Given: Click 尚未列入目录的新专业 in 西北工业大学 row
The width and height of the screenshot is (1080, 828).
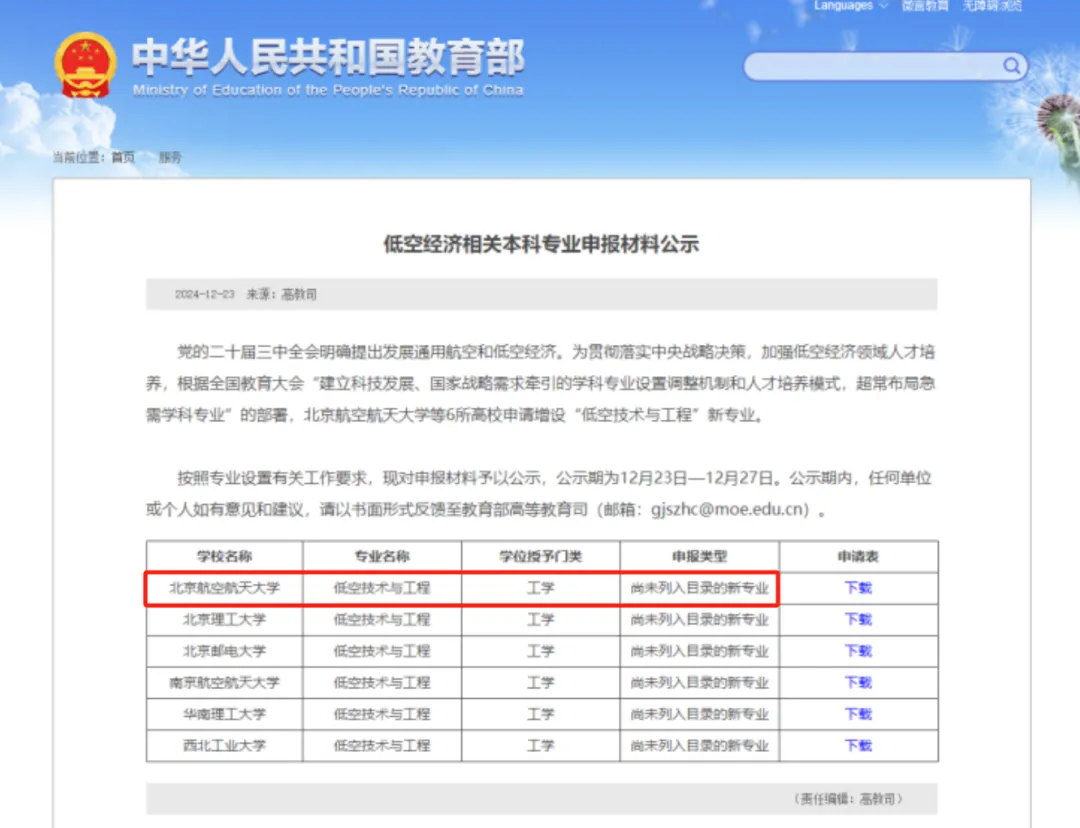Looking at the screenshot, I should 700,745.
